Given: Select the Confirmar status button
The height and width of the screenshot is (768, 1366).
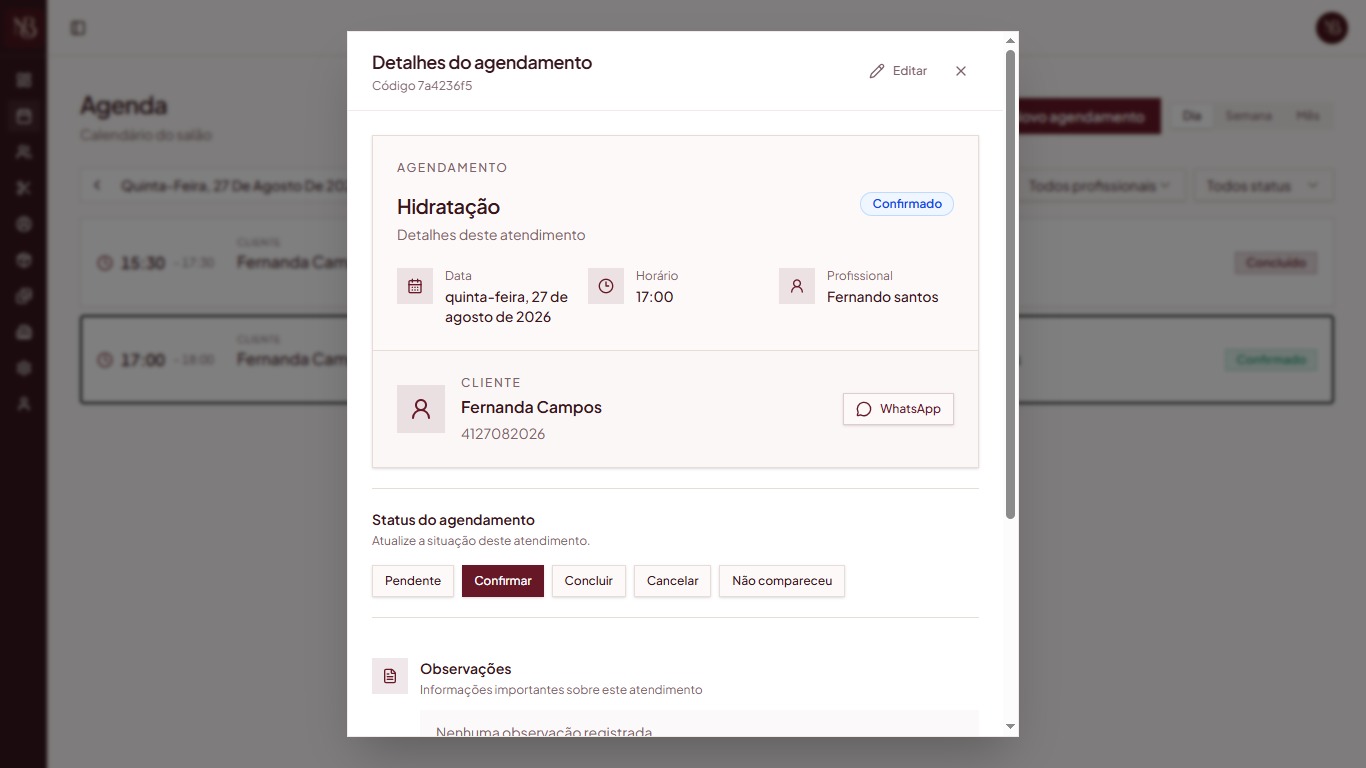Looking at the screenshot, I should point(503,581).
